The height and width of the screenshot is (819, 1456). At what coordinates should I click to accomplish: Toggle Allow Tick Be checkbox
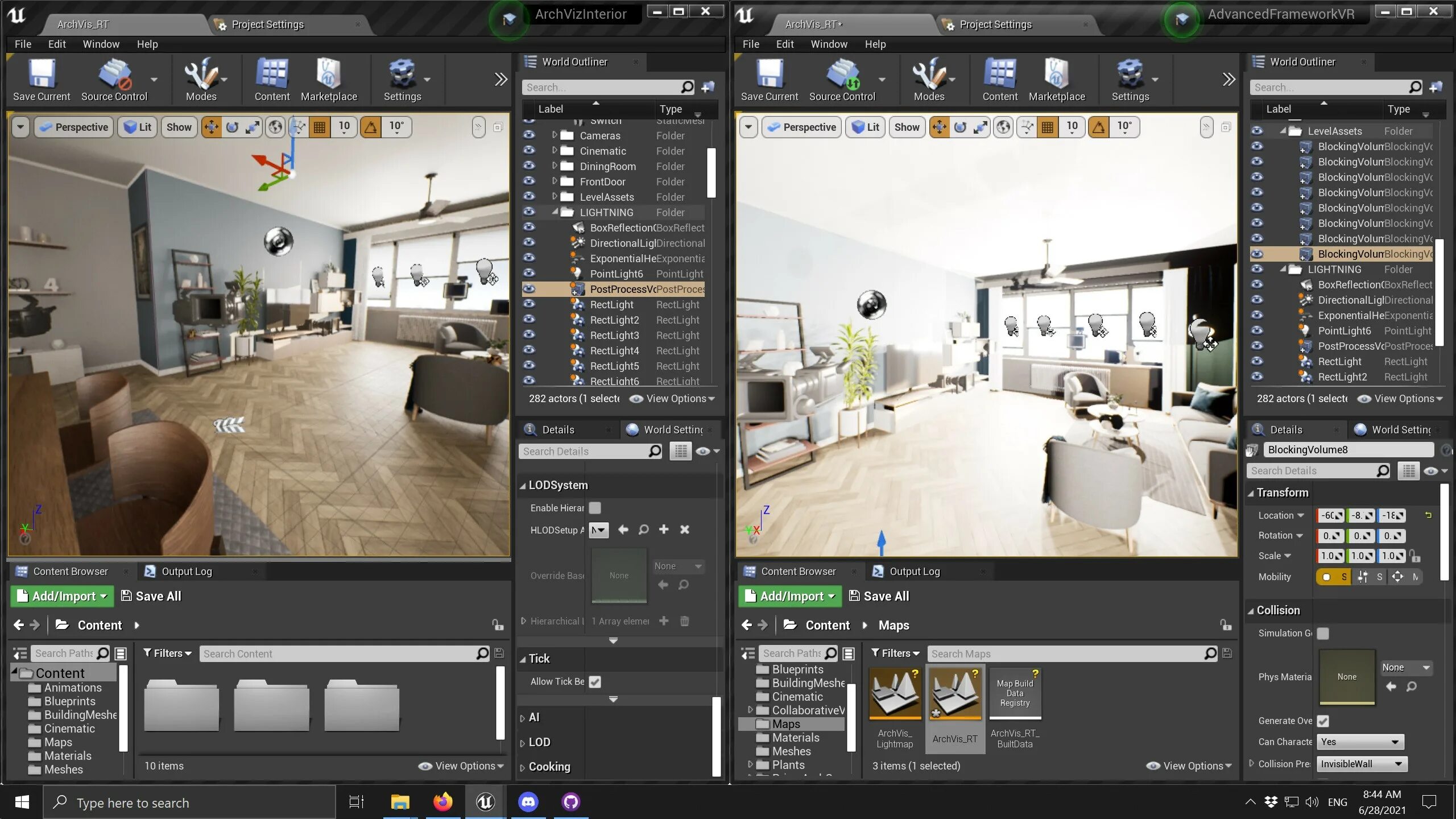(595, 681)
